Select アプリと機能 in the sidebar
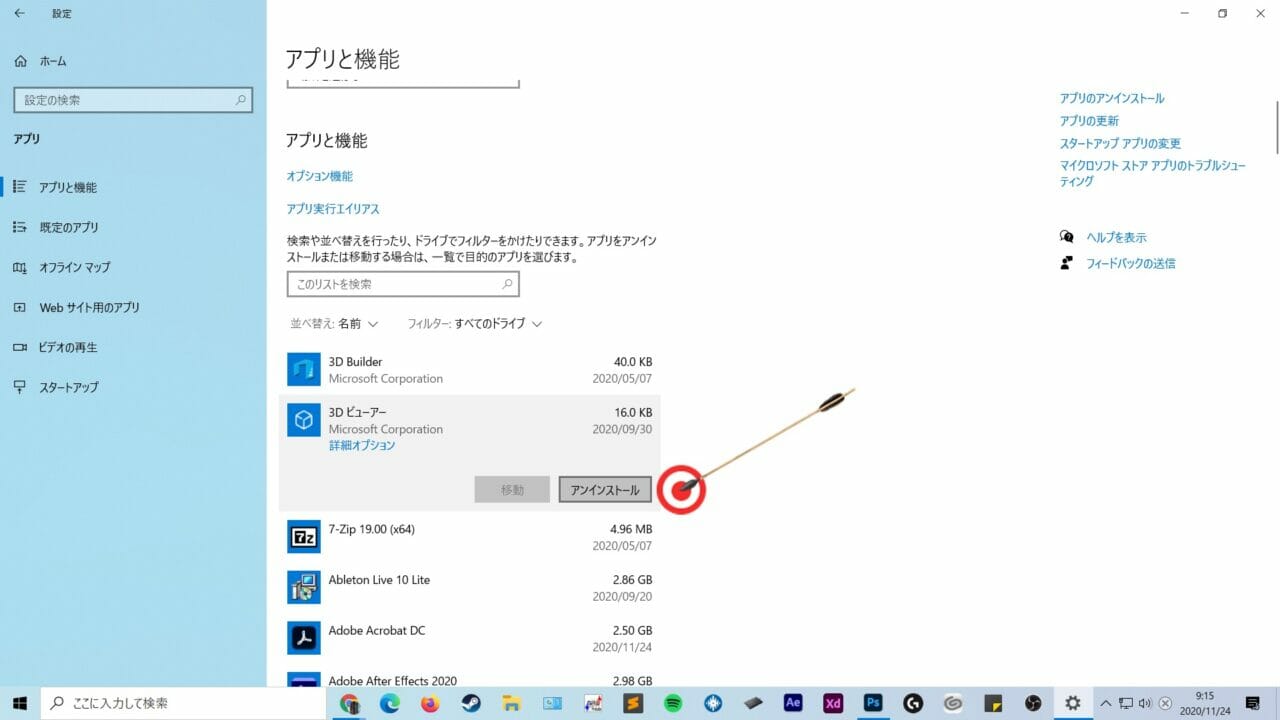The height and width of the screenshot is (720, 1280). 68,187
